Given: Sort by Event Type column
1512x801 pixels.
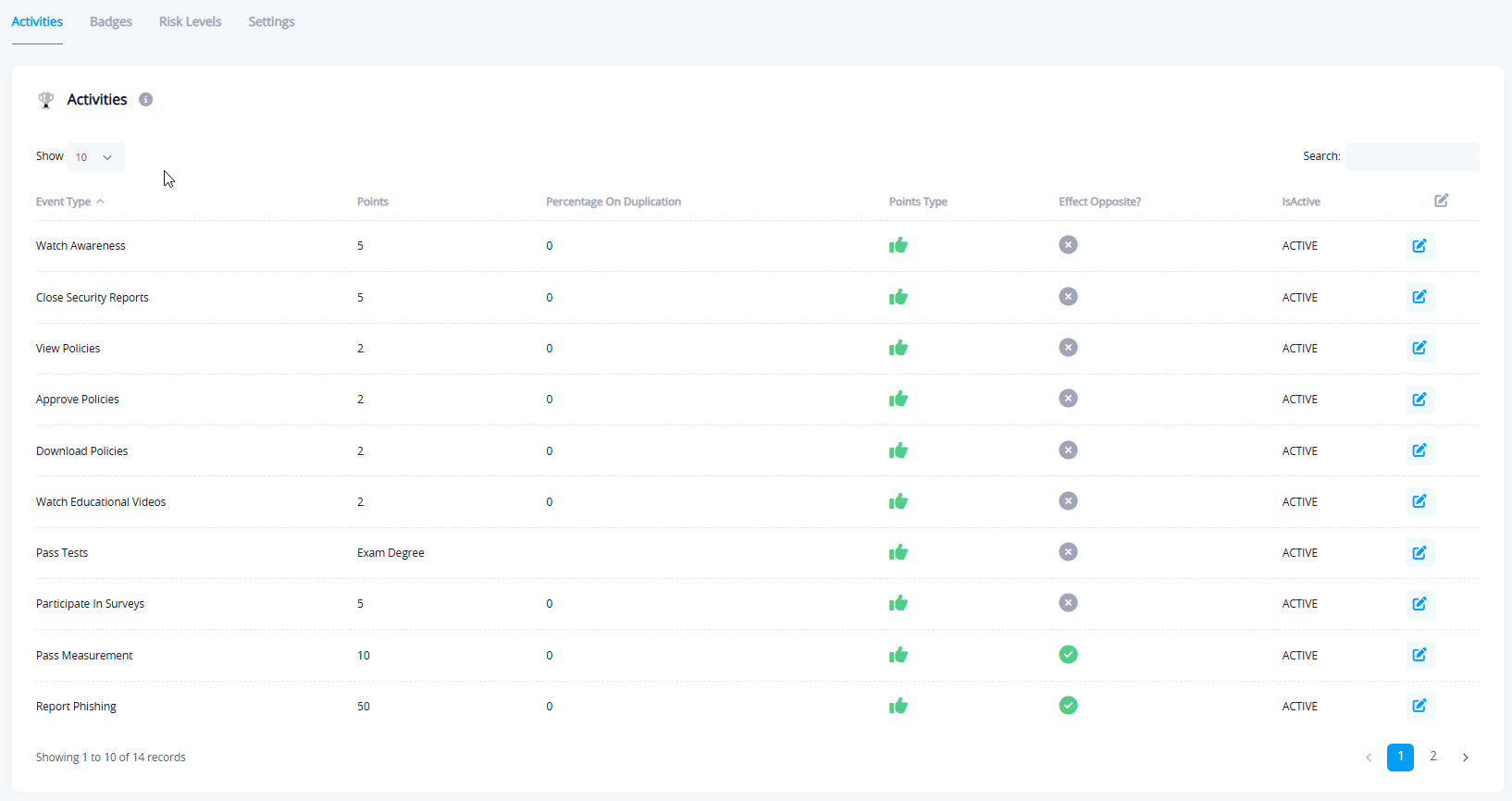Looking at the screenshot, I should 64,202.
